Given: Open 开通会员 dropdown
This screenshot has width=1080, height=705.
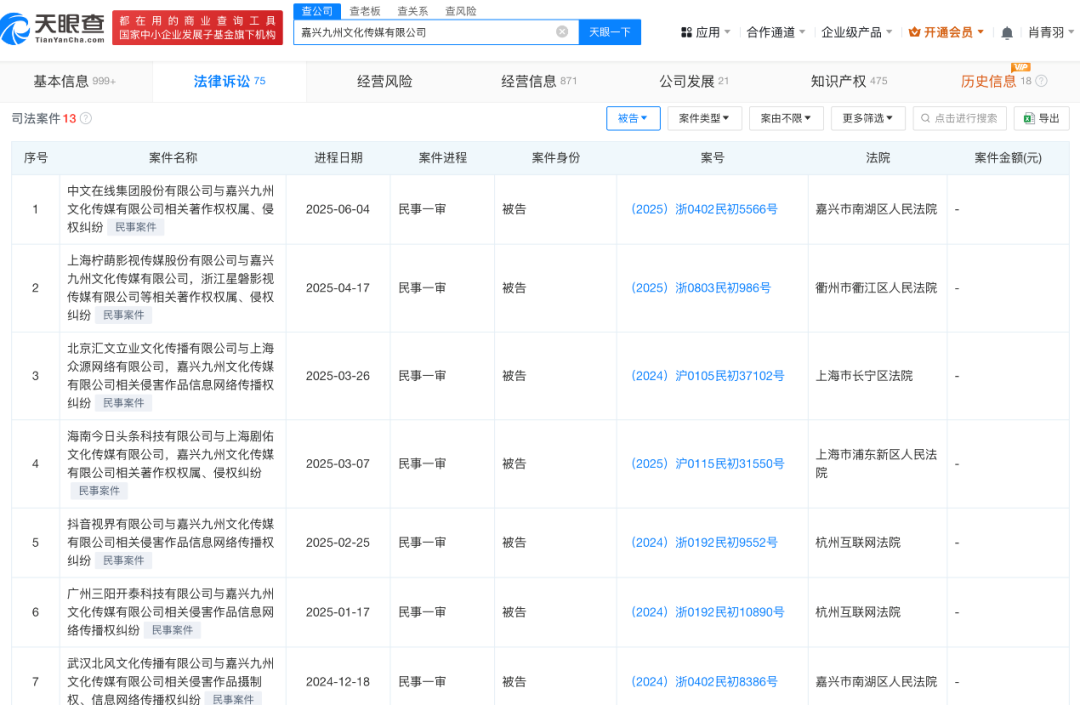Looking at the screenshot, I should pyautogui.click(x=946, y=32).
